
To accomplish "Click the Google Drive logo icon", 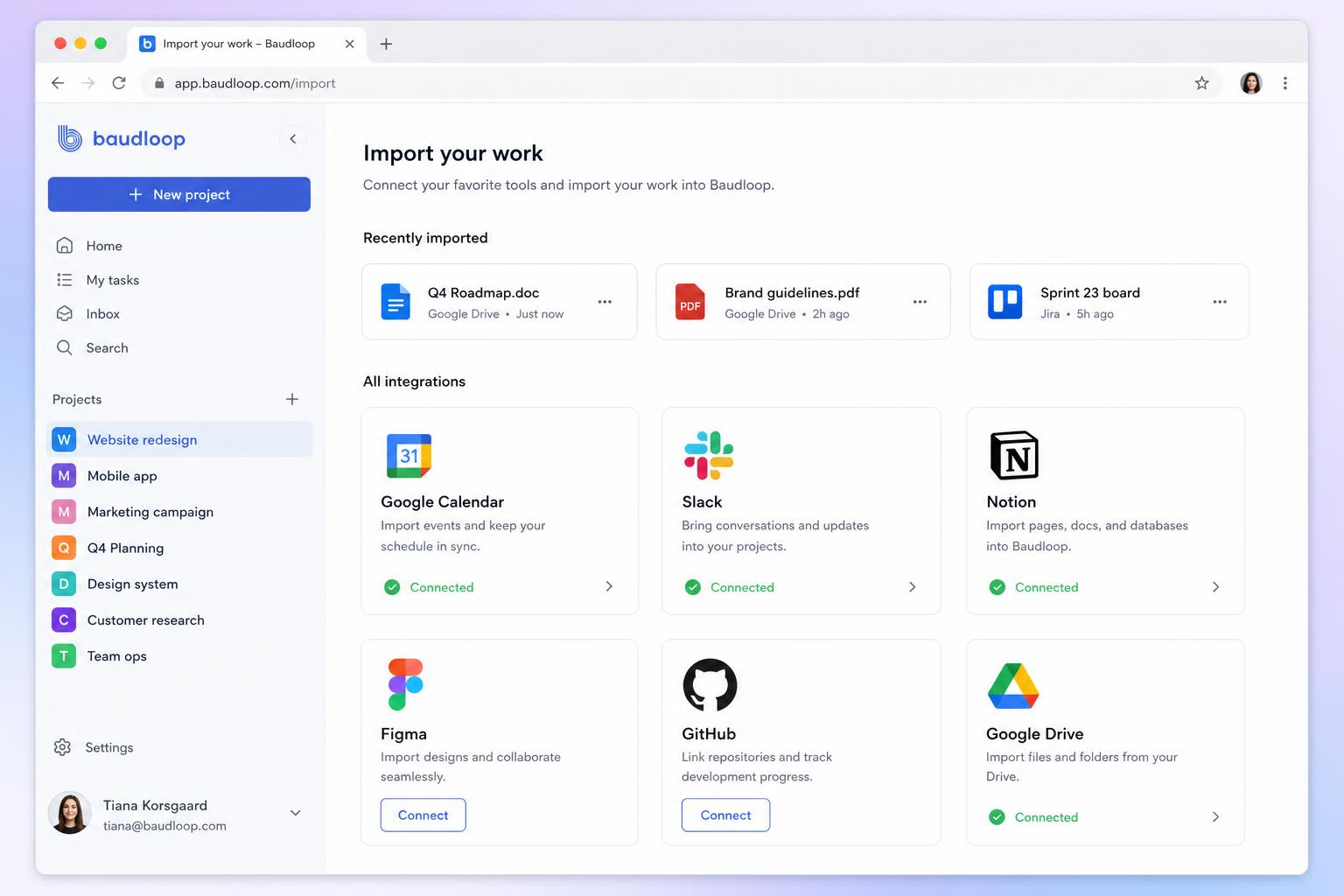I will 1013,685.
